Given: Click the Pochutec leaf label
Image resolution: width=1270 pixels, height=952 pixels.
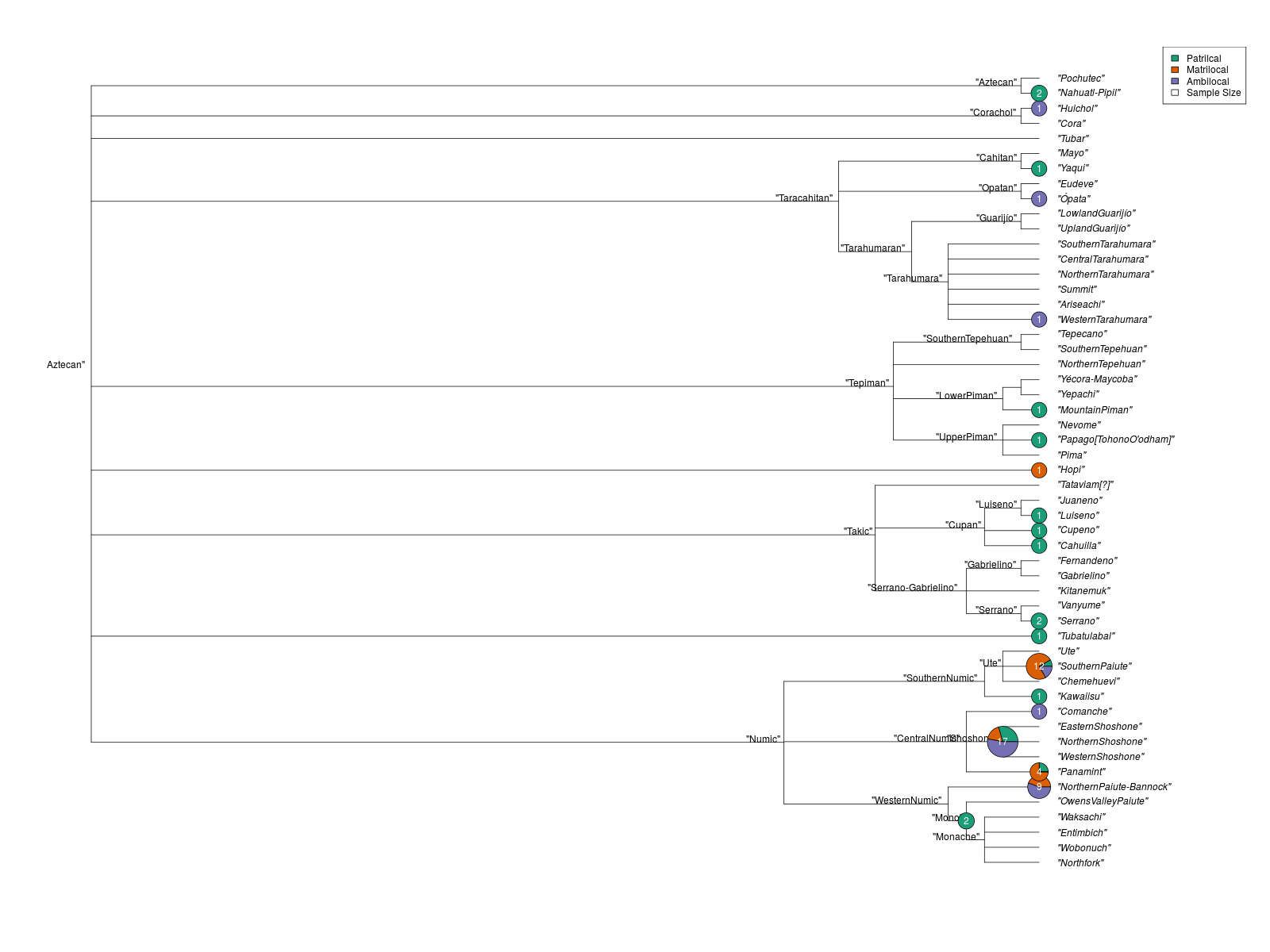Looking at the screenshot, I should (1080, 79).
